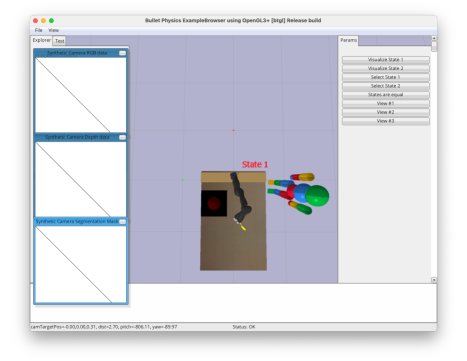Switch camera to View #3
467x361 pixels.
click(385, 121)
